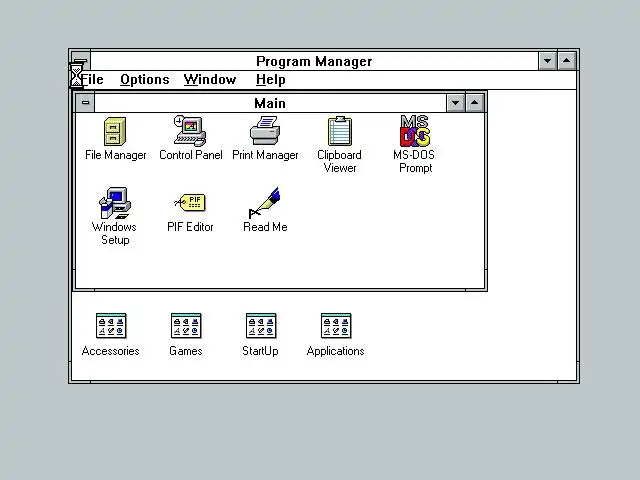Click the Control Panel label text
Image resolution: width=640 pixels, height=480 pixels.
click(x=191, y=155)
